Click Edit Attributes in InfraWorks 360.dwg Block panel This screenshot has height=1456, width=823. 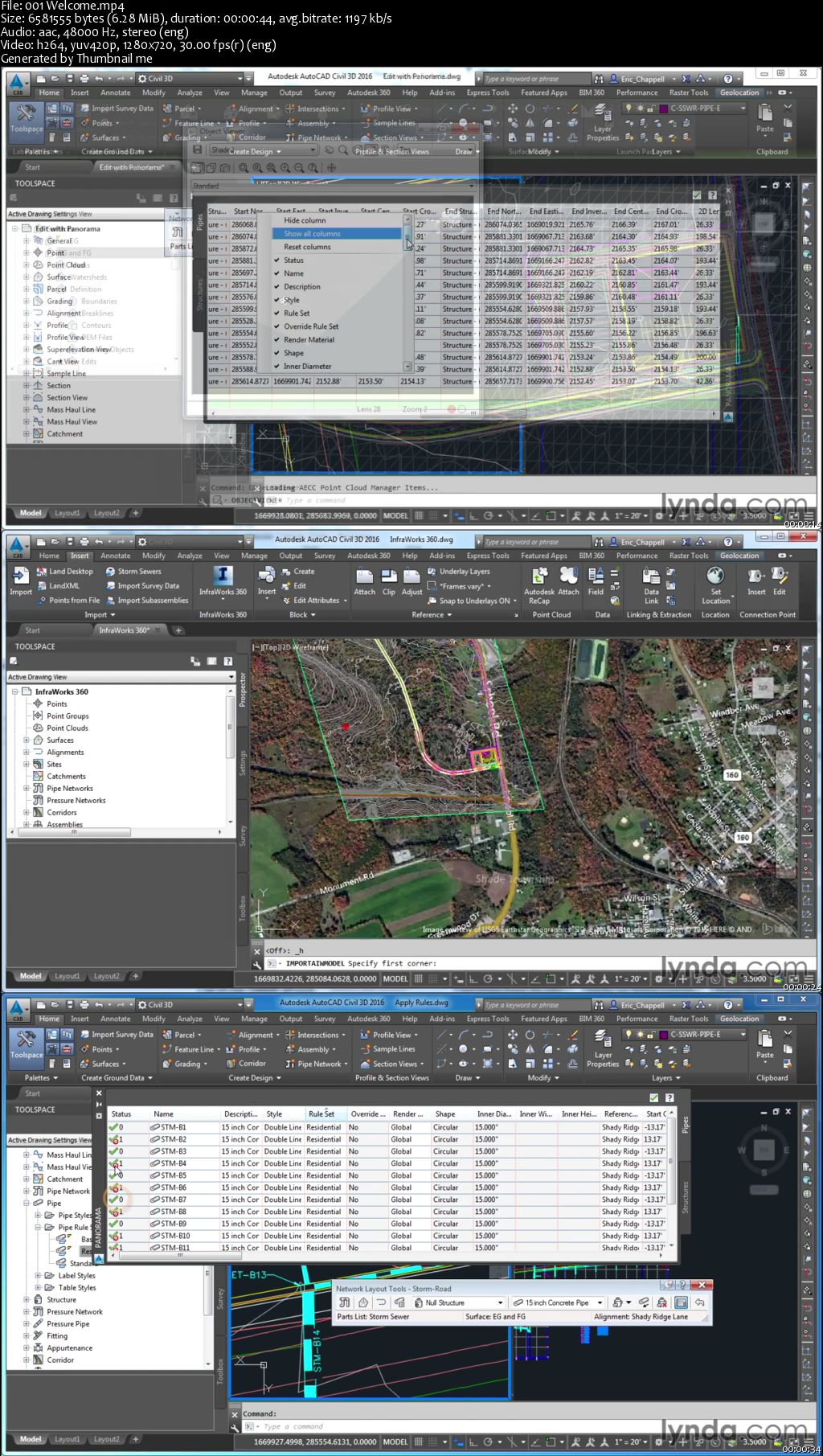[316, 601]
